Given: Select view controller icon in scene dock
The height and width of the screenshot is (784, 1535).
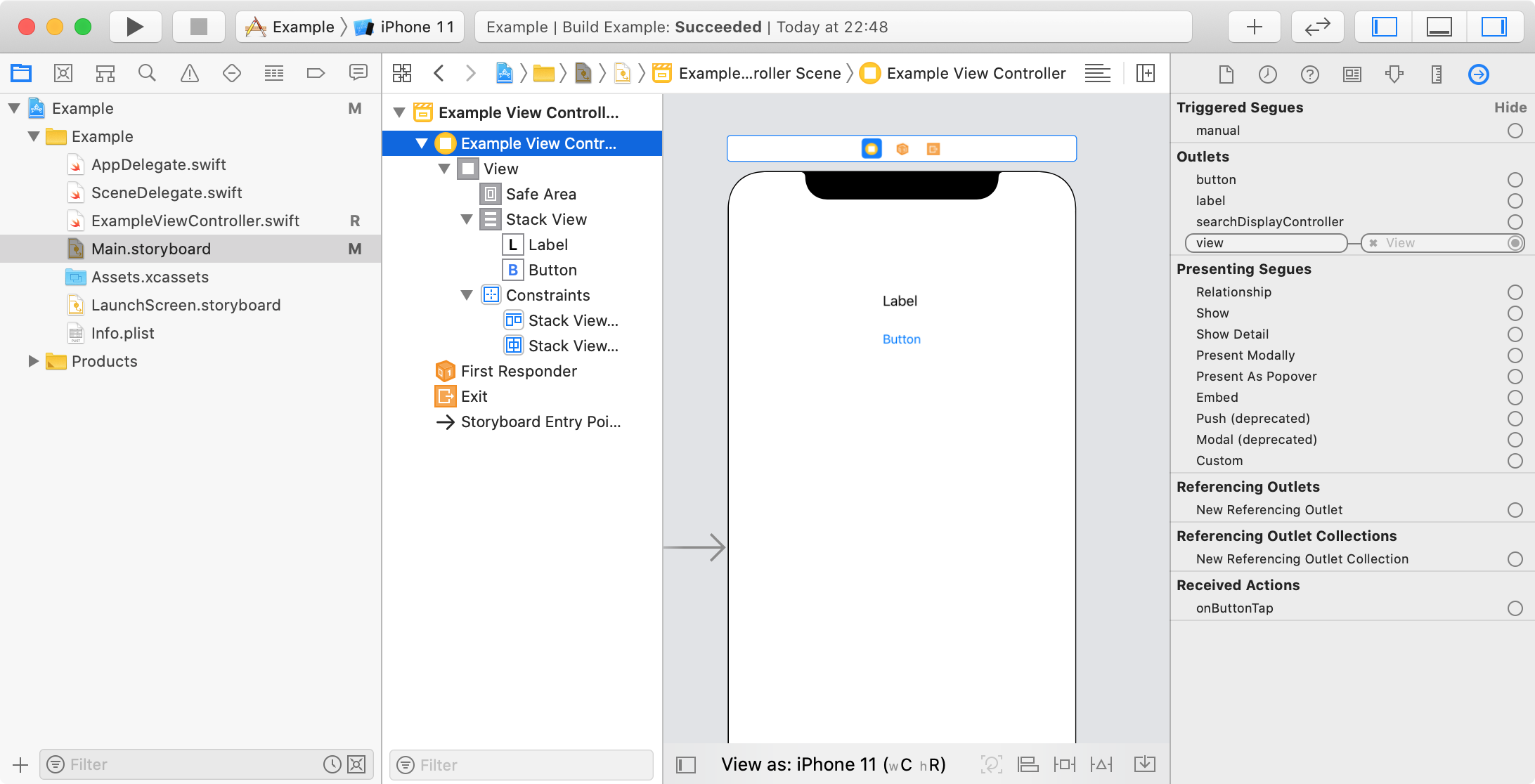Looking at the screenshot, I should (x=872, y=149).
